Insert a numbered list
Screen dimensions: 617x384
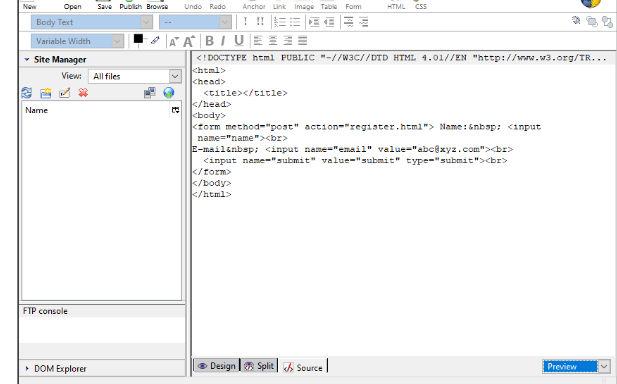click(x=280, y=22)
